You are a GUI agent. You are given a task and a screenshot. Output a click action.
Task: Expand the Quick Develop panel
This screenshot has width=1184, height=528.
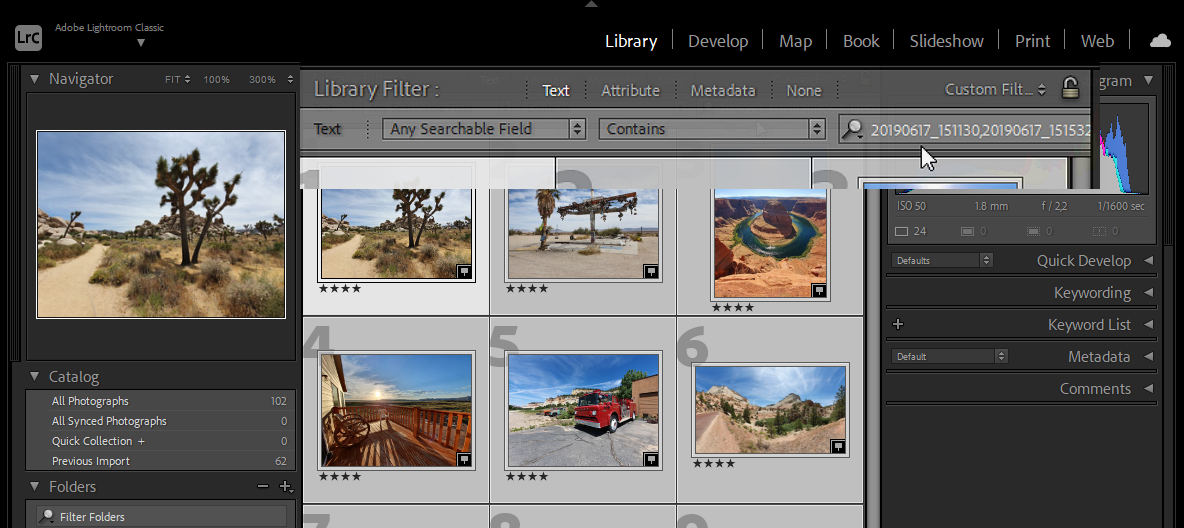[1149, 261]
